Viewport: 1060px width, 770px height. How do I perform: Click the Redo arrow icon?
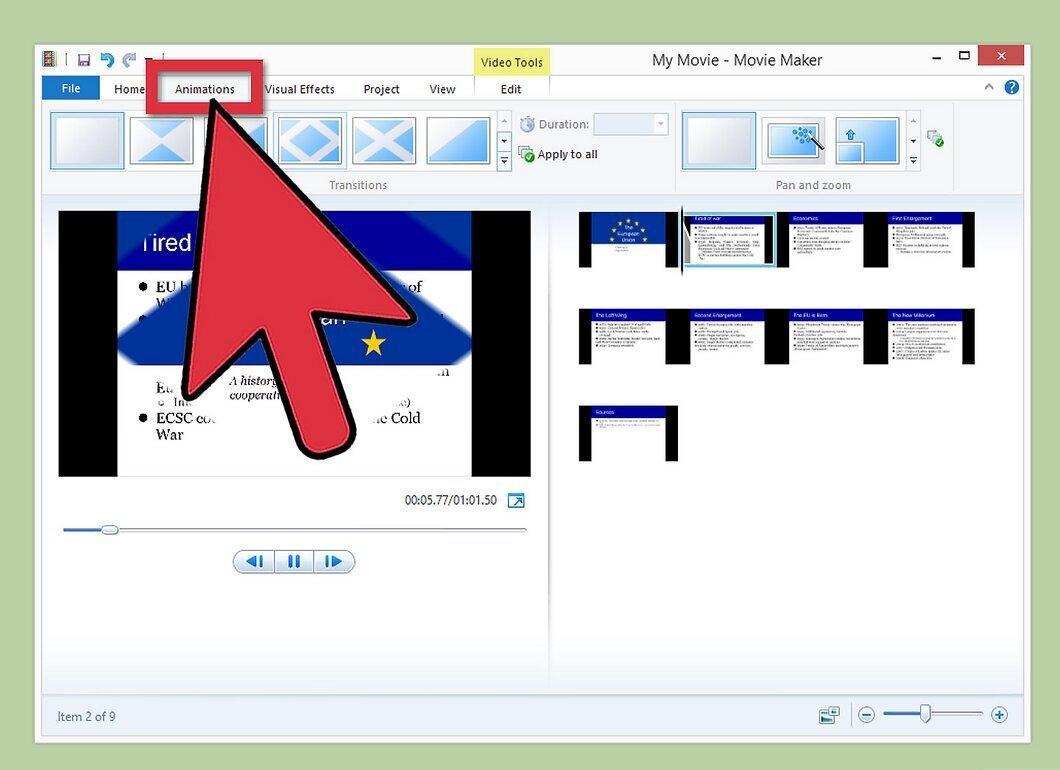tap(129, 60)
